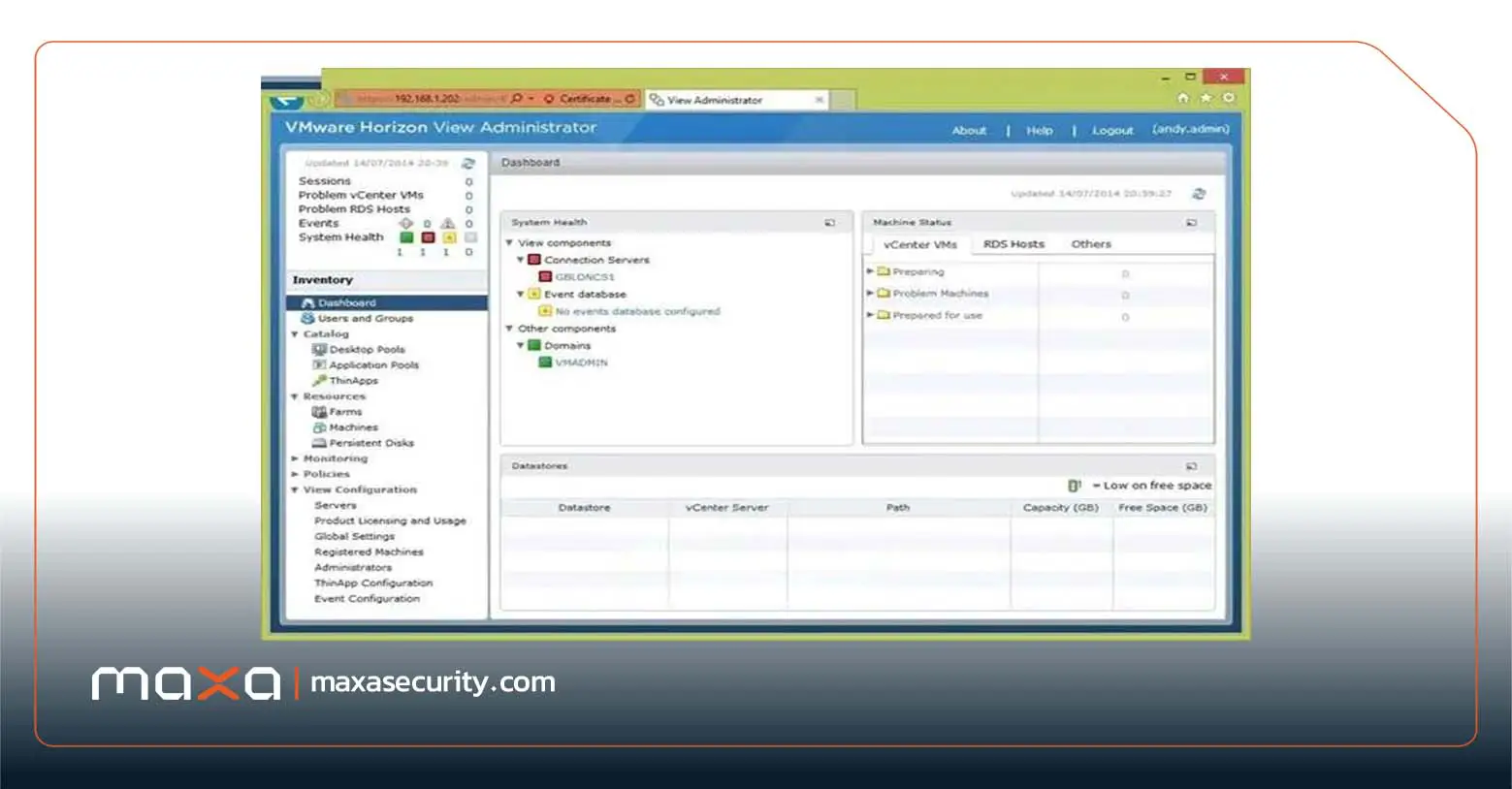Click the Machines icon
1512x789 pixels.
point(319,427)
